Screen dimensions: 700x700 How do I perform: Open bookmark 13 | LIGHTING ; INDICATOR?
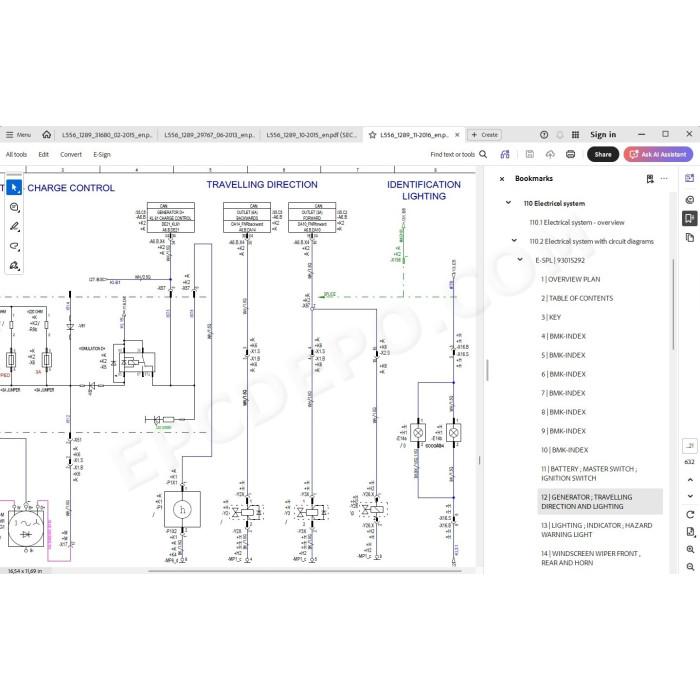(597, 530)
